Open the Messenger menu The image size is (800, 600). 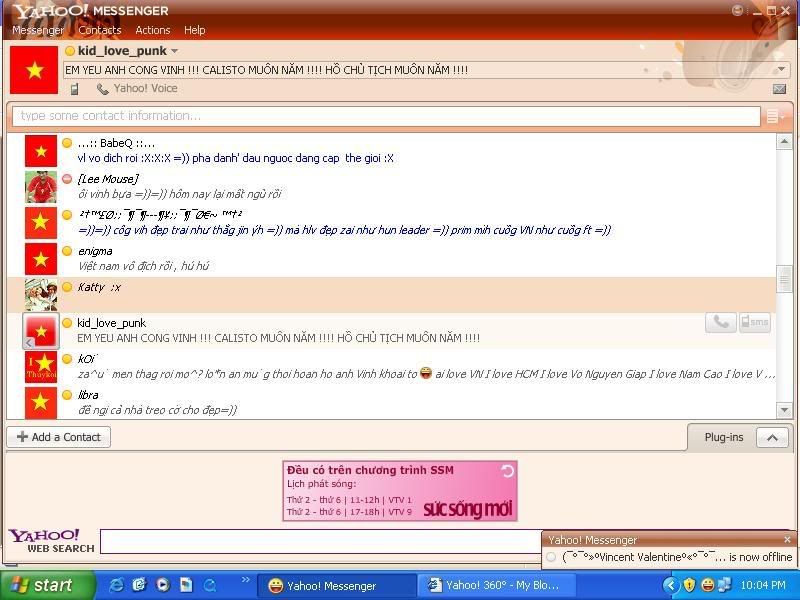click(x=37, y=30)
